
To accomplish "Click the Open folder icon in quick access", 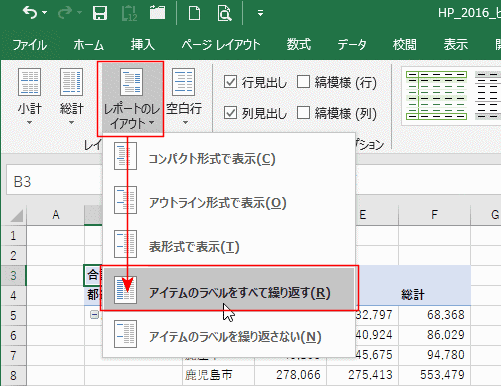I will 157,13.
